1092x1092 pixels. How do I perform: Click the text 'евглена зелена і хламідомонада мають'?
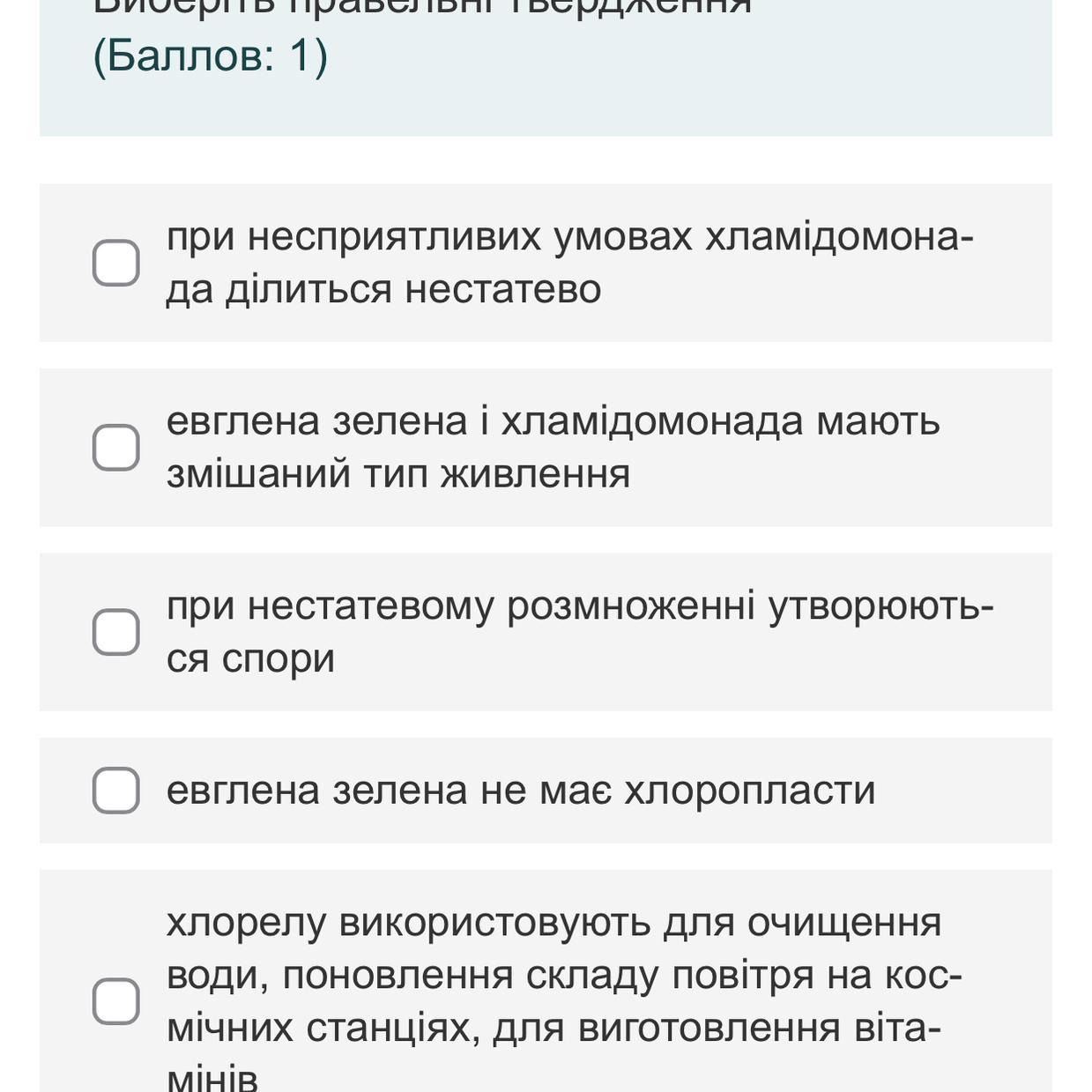[553, 421]
